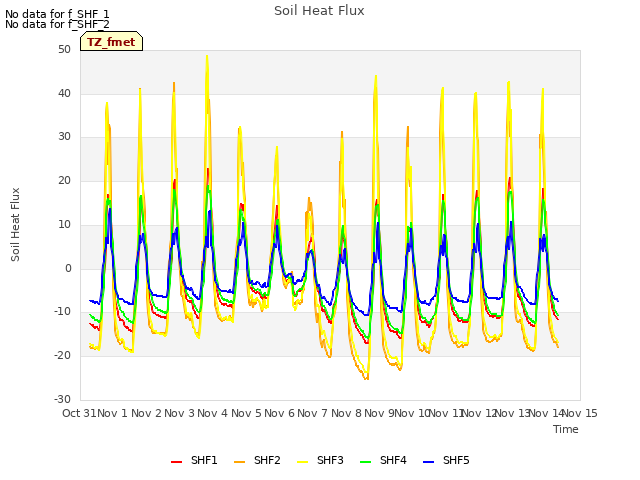Click the 20 y-axis tick label
The width and height of the screenshot is (640, 480).
(64, 180)
